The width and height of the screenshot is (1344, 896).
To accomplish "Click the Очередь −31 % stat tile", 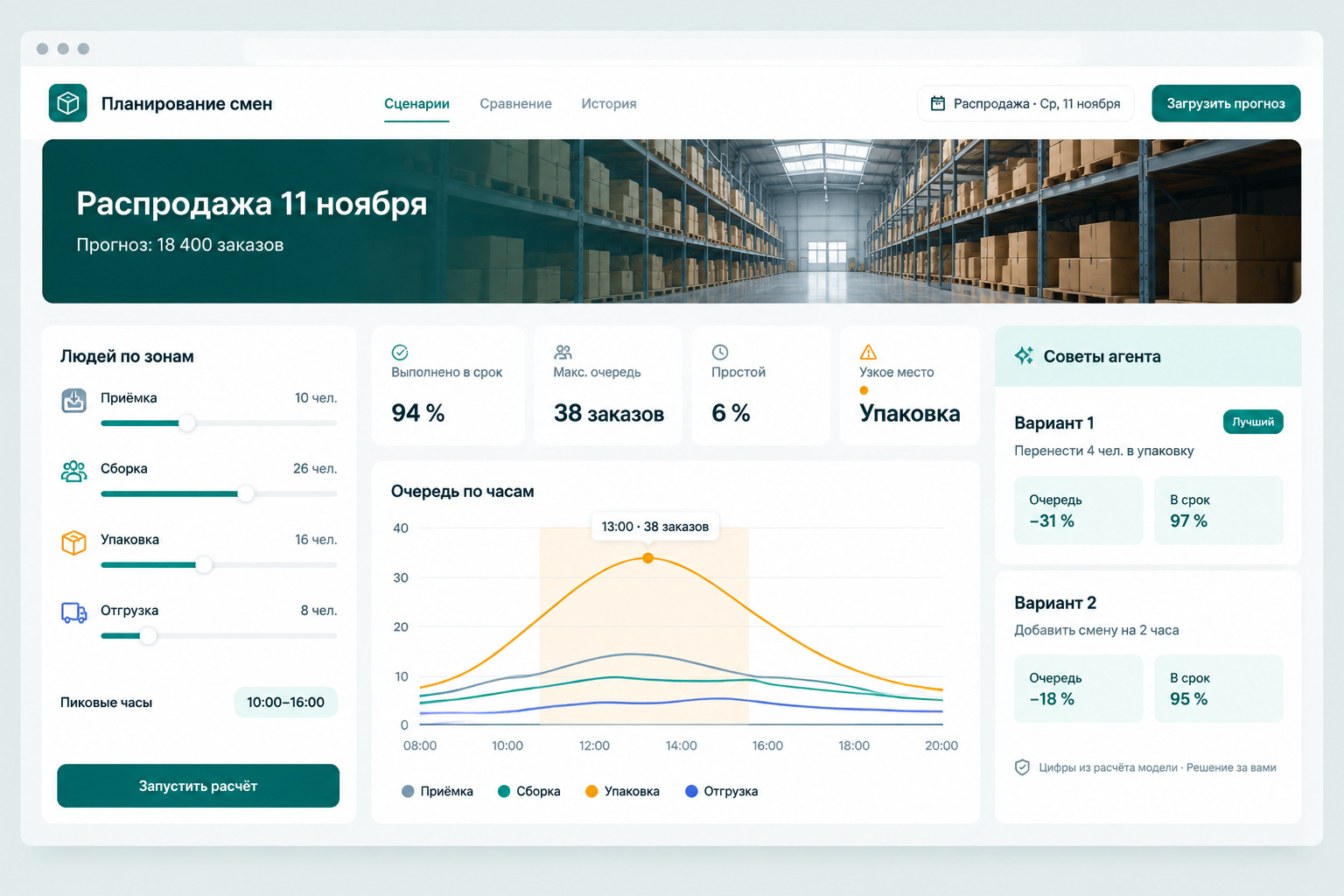I will click(x=1079, y=510).
